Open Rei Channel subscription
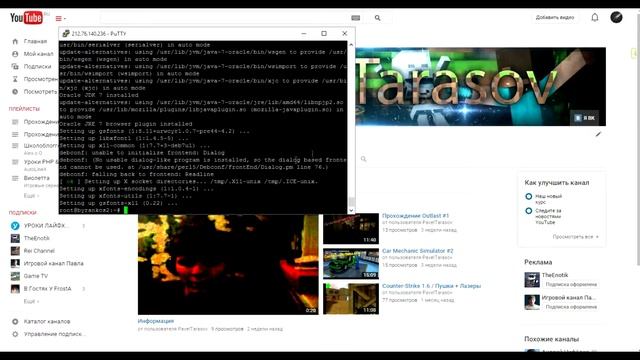Screen dimensions: 640x360 pyautogui.click(x=39, y=251)
